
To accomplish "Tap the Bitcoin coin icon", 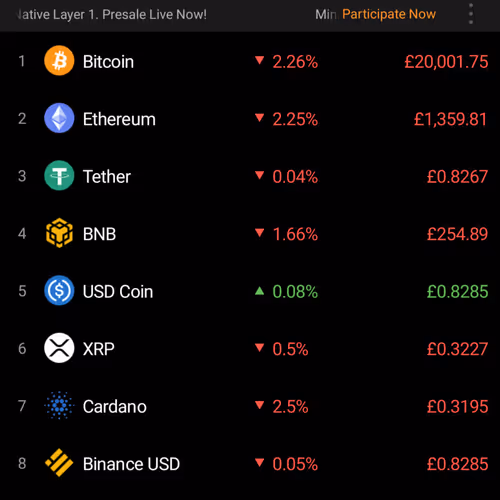I will coord(59,61).
